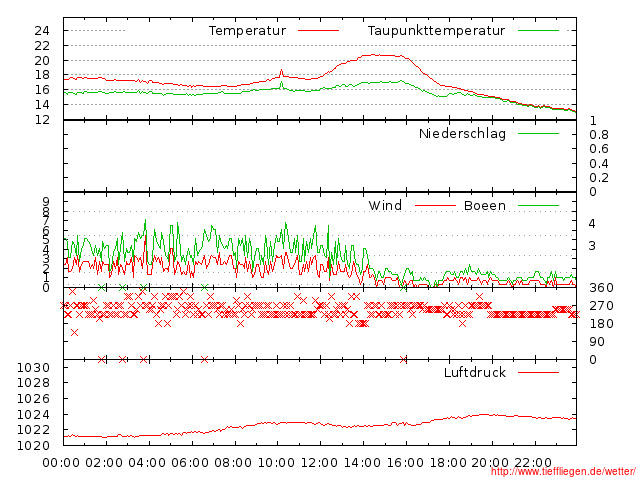Screen dimensions: 640x480
Task: Click the 1022 pressure axis value
Action: tap(33, 430)
